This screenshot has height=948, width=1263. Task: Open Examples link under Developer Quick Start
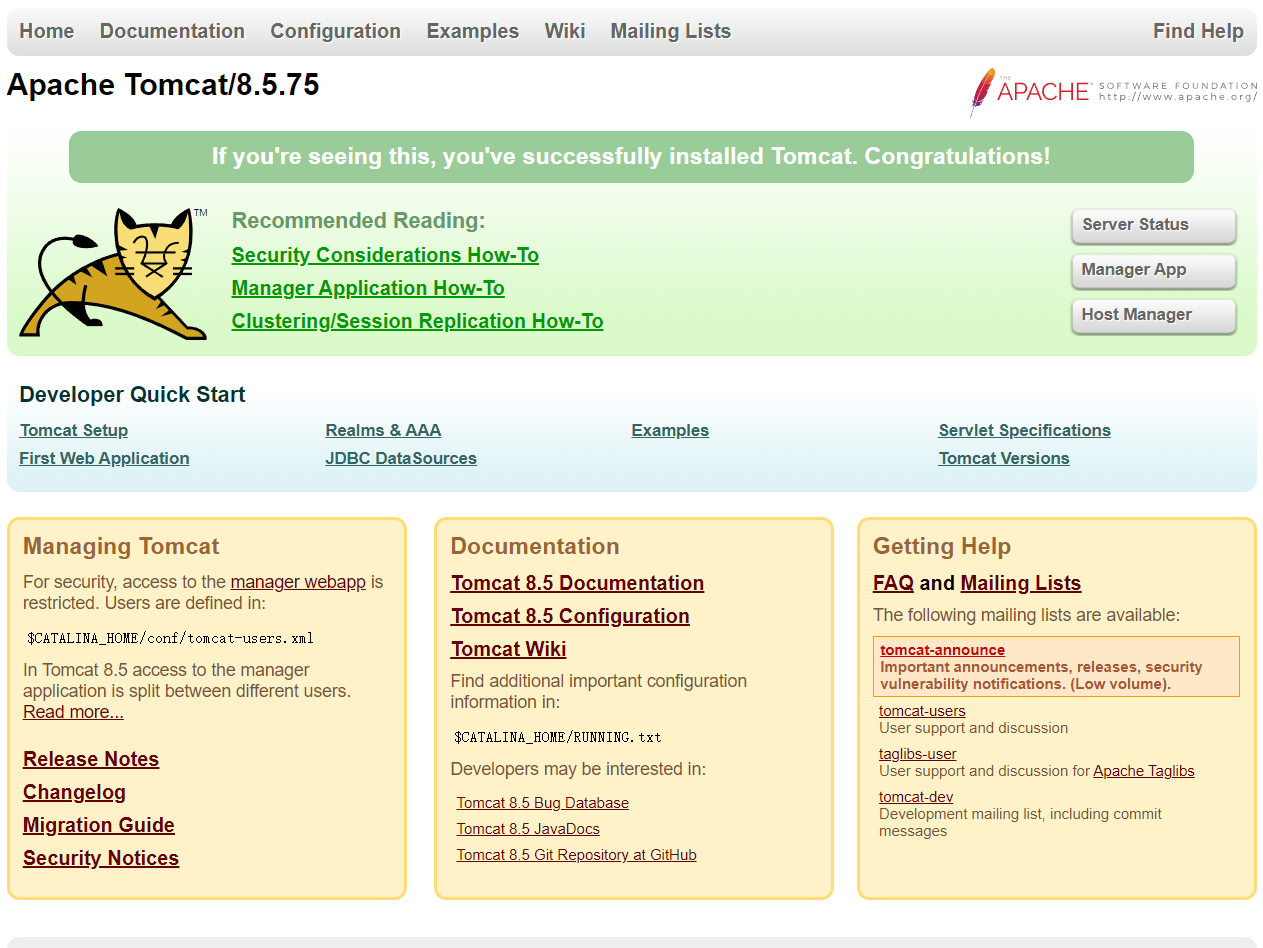click(x=670, y=430)
